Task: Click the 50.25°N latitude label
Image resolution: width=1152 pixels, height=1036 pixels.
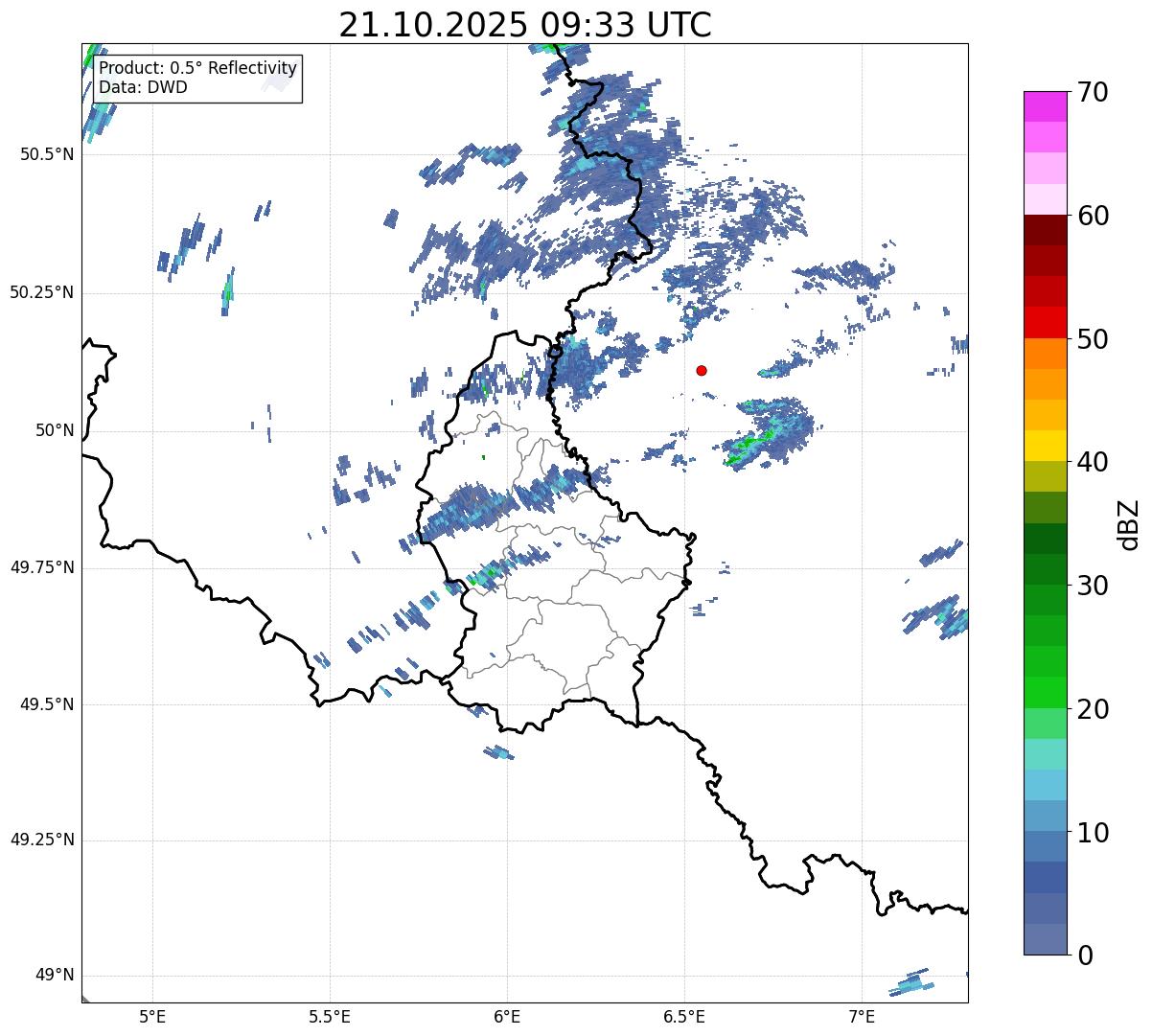Action: pos(42,292)
